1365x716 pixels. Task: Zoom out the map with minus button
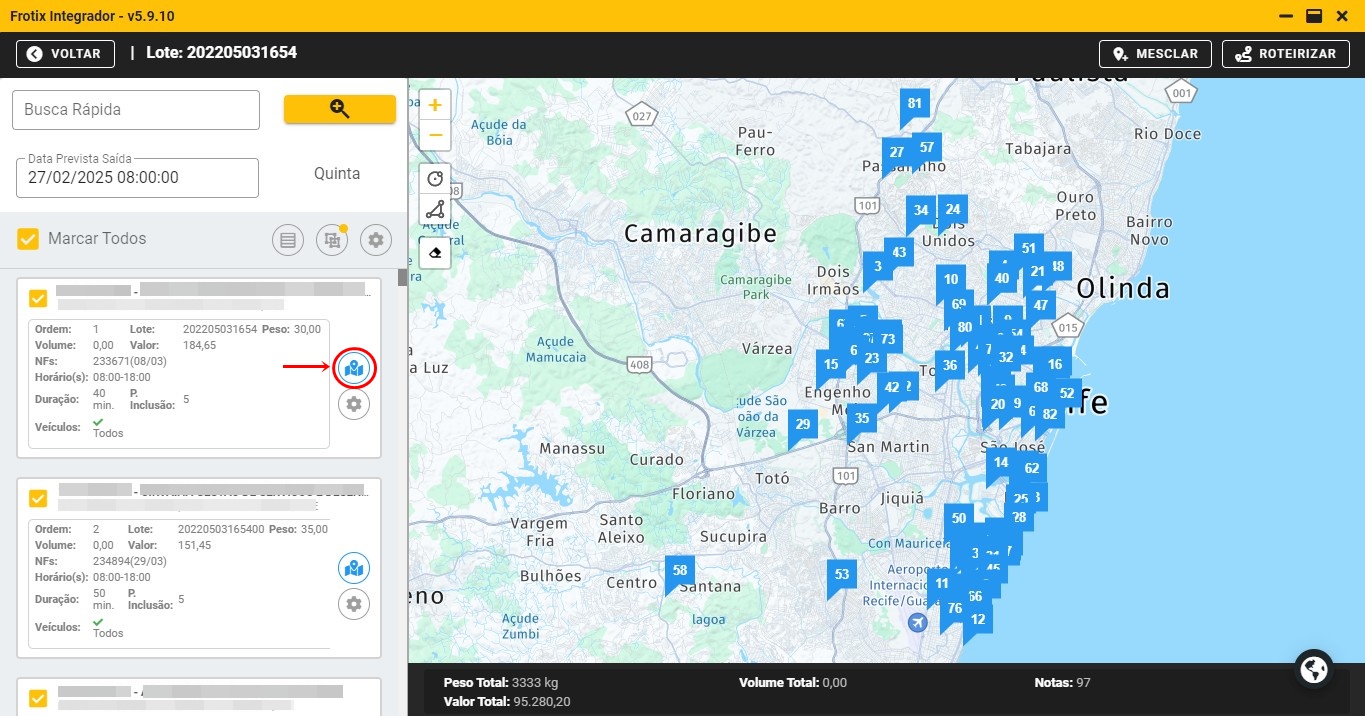pyautogui.click(x=435, y=134)
